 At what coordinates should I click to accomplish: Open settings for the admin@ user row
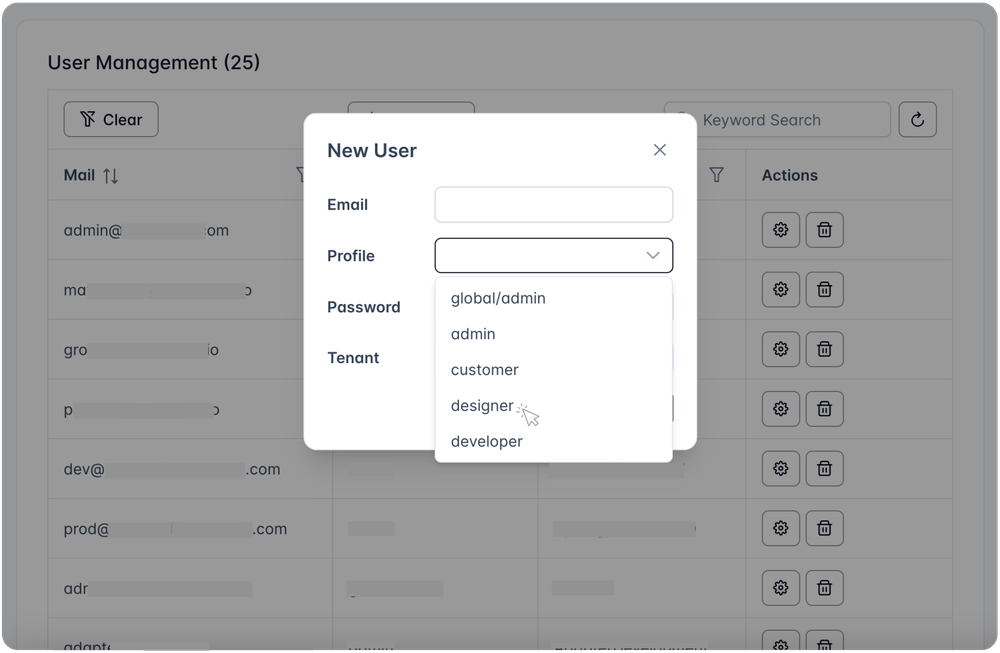pos(781,230)
